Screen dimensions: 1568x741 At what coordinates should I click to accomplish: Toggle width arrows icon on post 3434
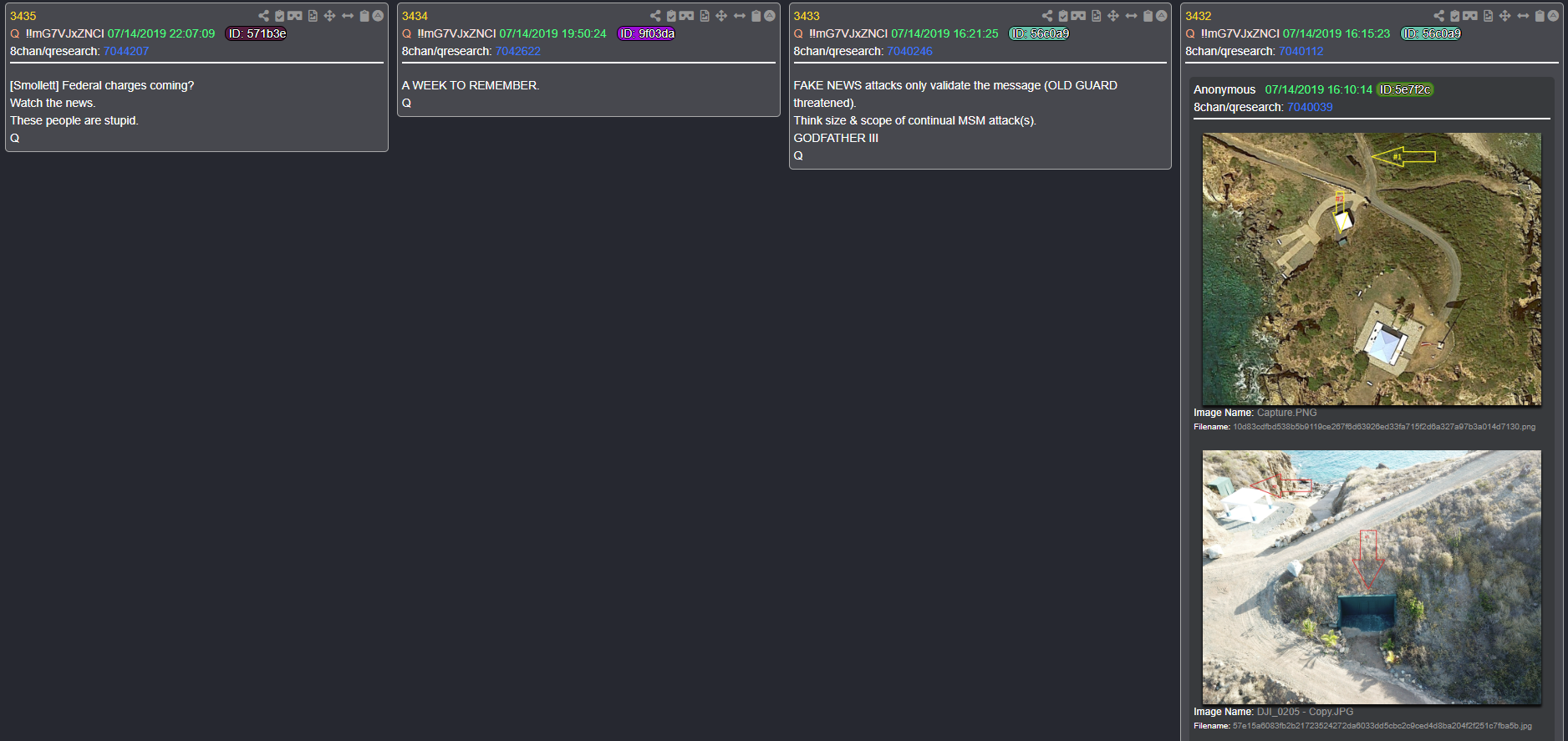pyautogui.click(x=740, y=16)
